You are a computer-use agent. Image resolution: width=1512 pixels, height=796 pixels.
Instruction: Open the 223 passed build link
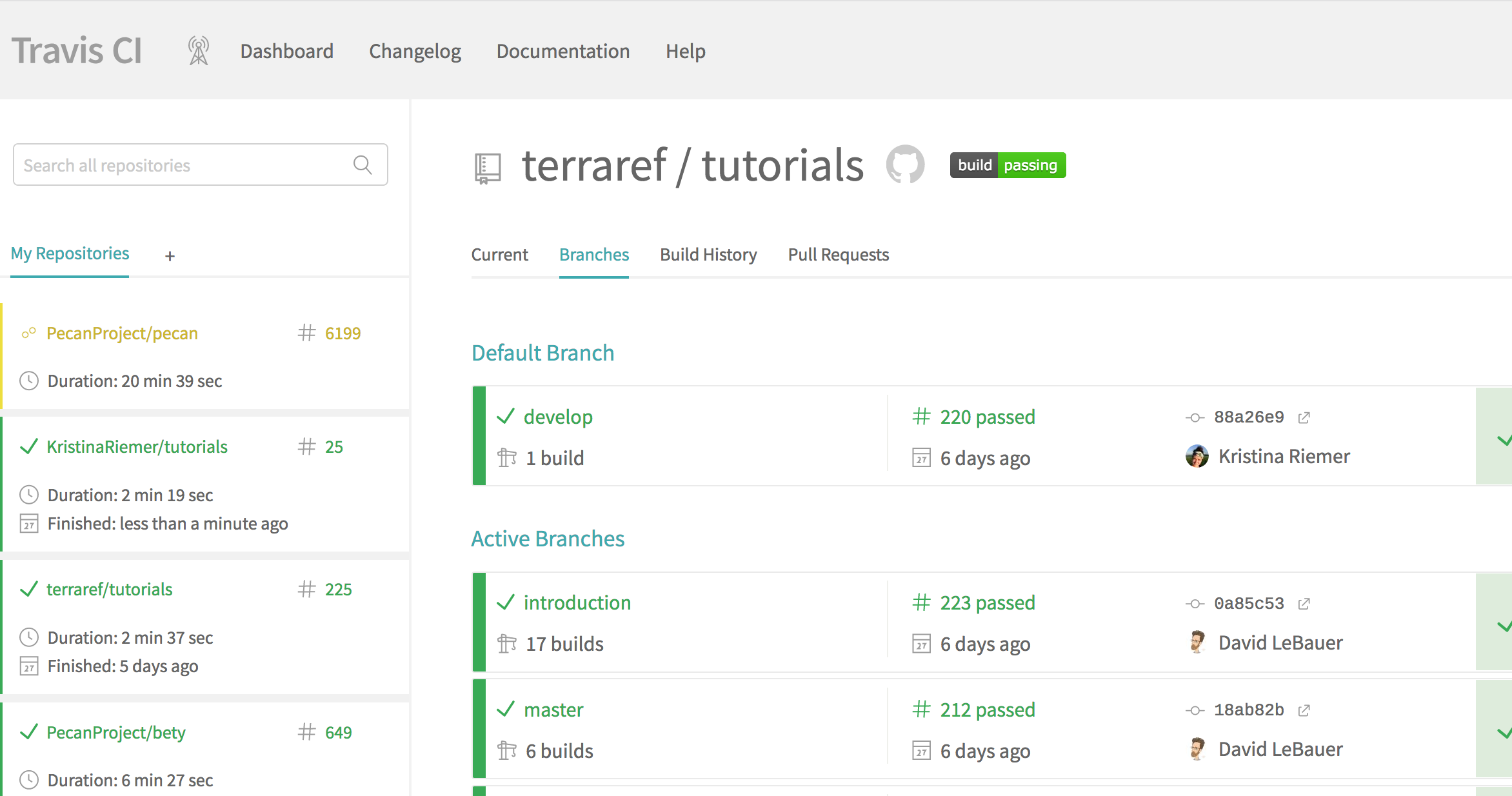987,603
